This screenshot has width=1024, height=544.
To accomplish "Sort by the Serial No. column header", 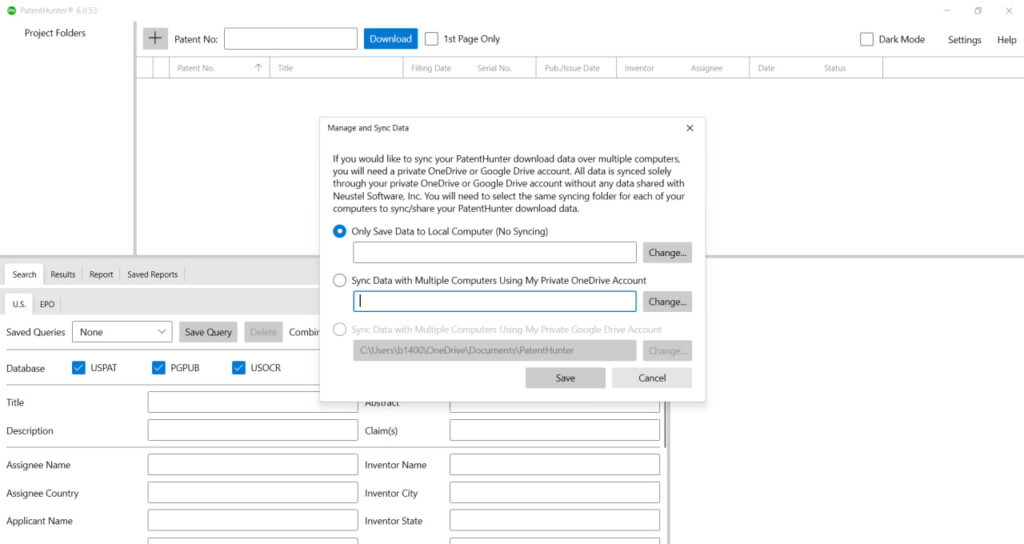I will coord(494,68).
